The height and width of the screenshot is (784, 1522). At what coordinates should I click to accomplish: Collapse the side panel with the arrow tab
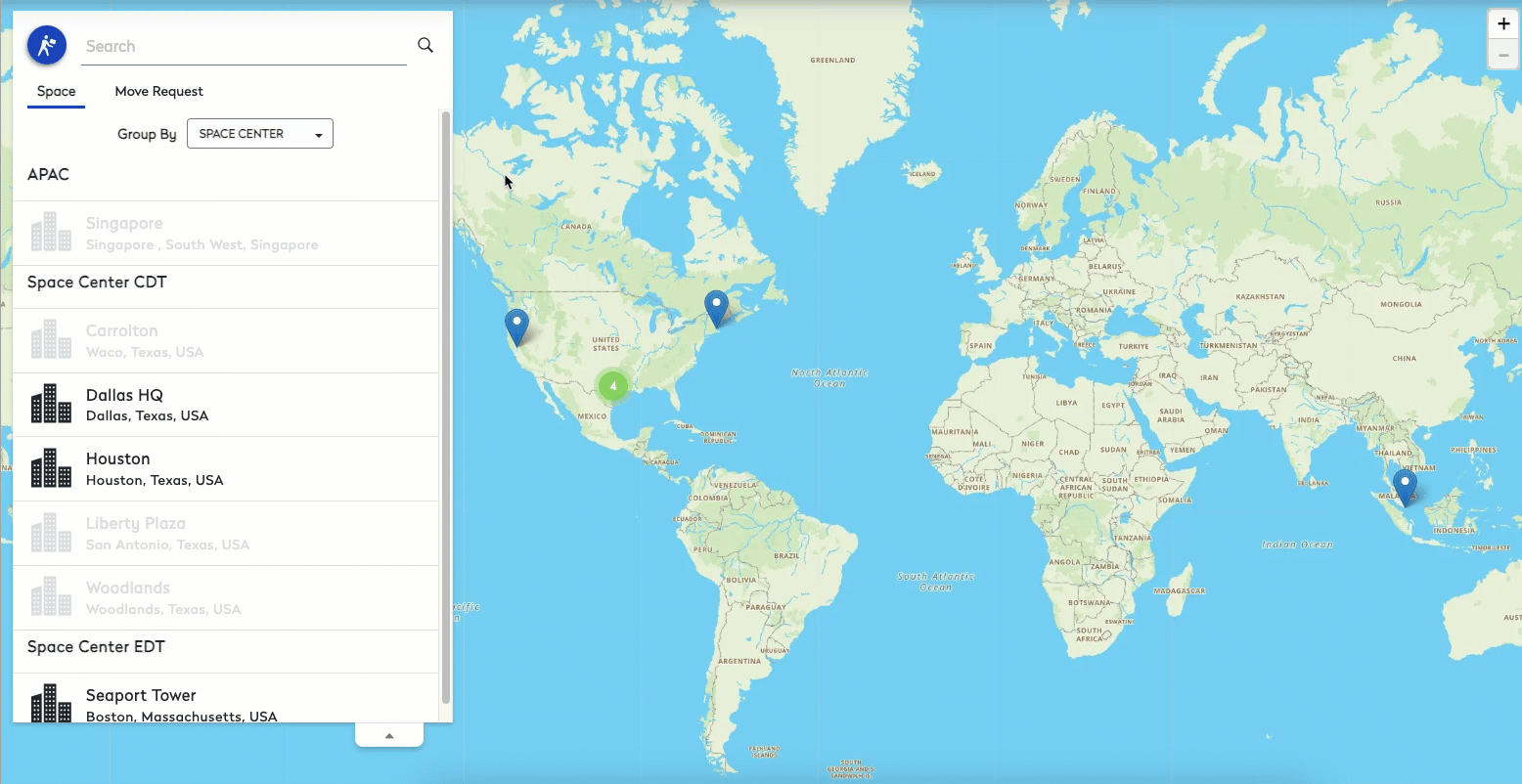pos(389,736)
